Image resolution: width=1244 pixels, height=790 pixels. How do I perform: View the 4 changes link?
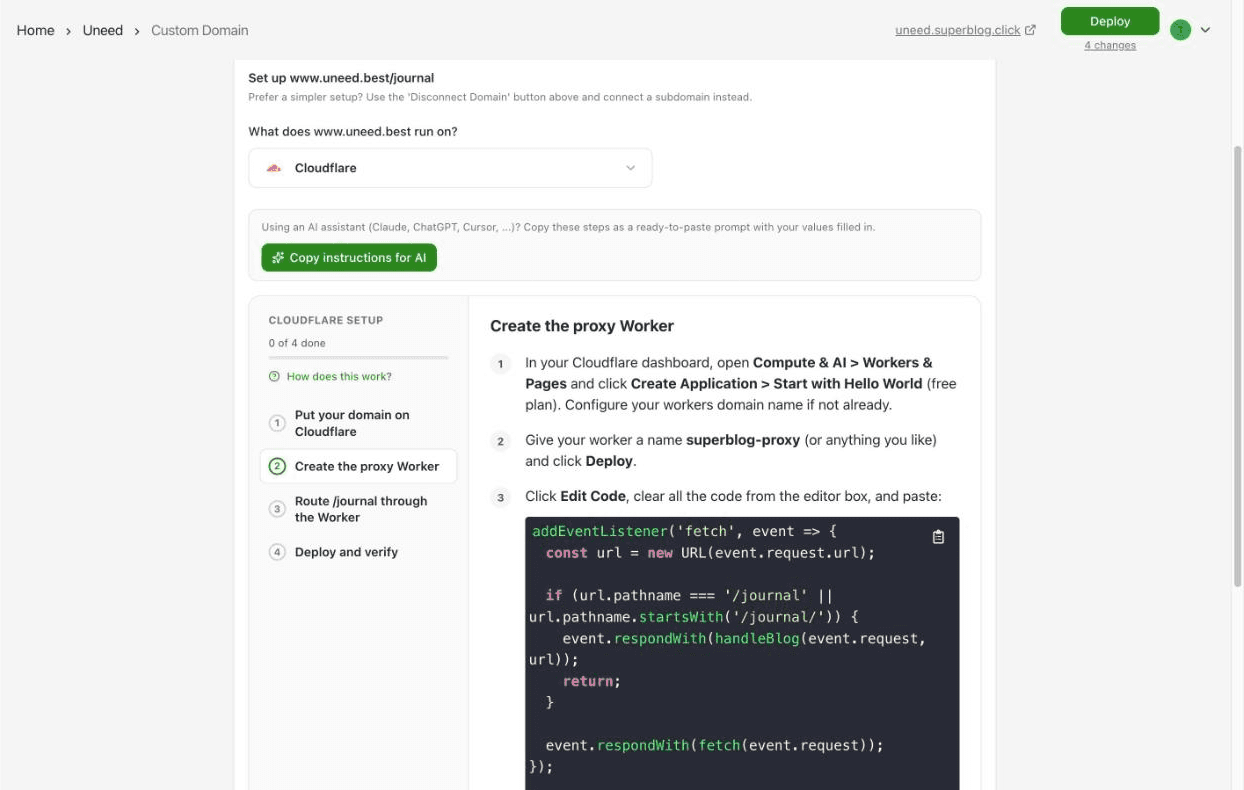[1110, 45]
